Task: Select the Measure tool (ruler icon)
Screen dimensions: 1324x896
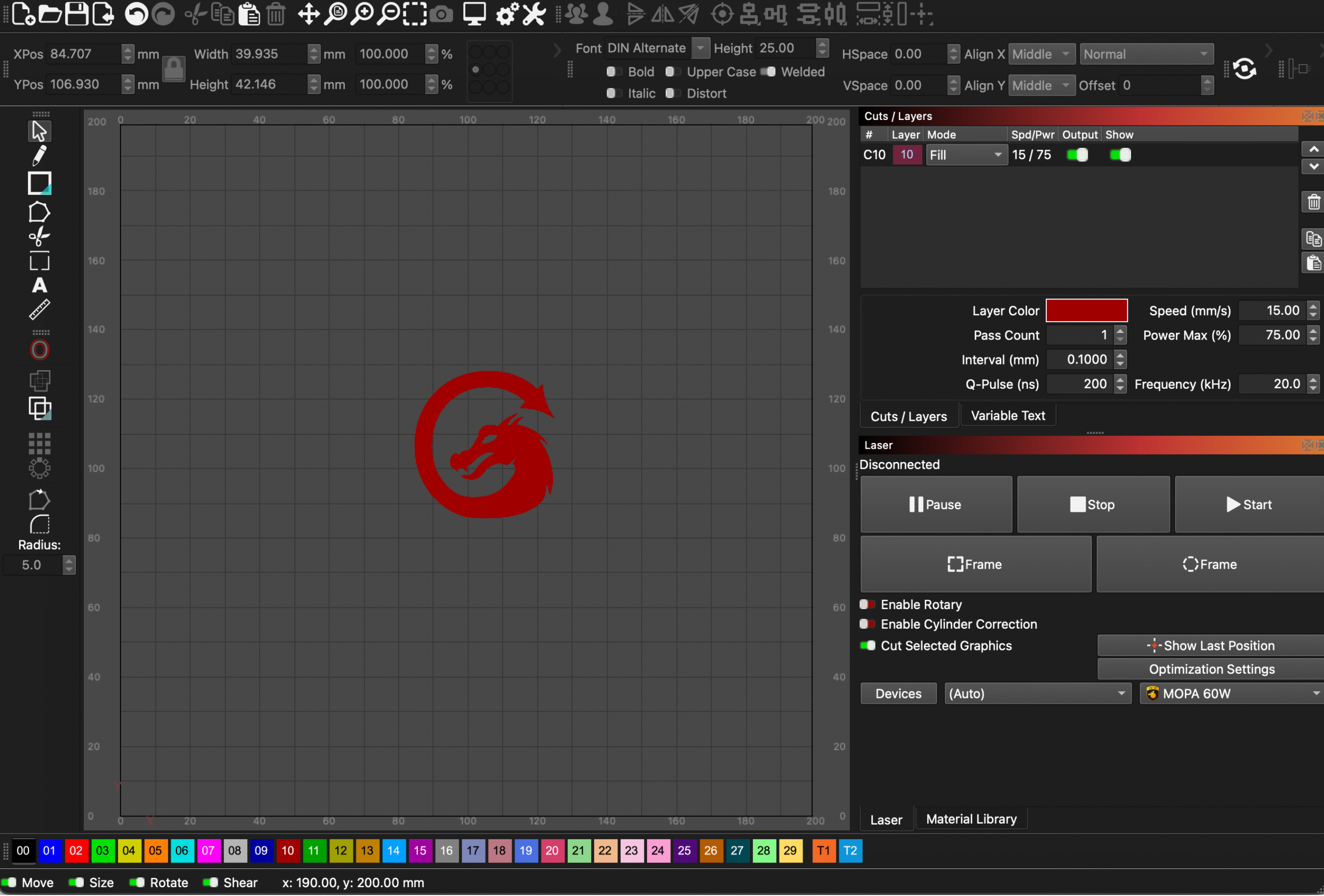Action: point(39,309)
